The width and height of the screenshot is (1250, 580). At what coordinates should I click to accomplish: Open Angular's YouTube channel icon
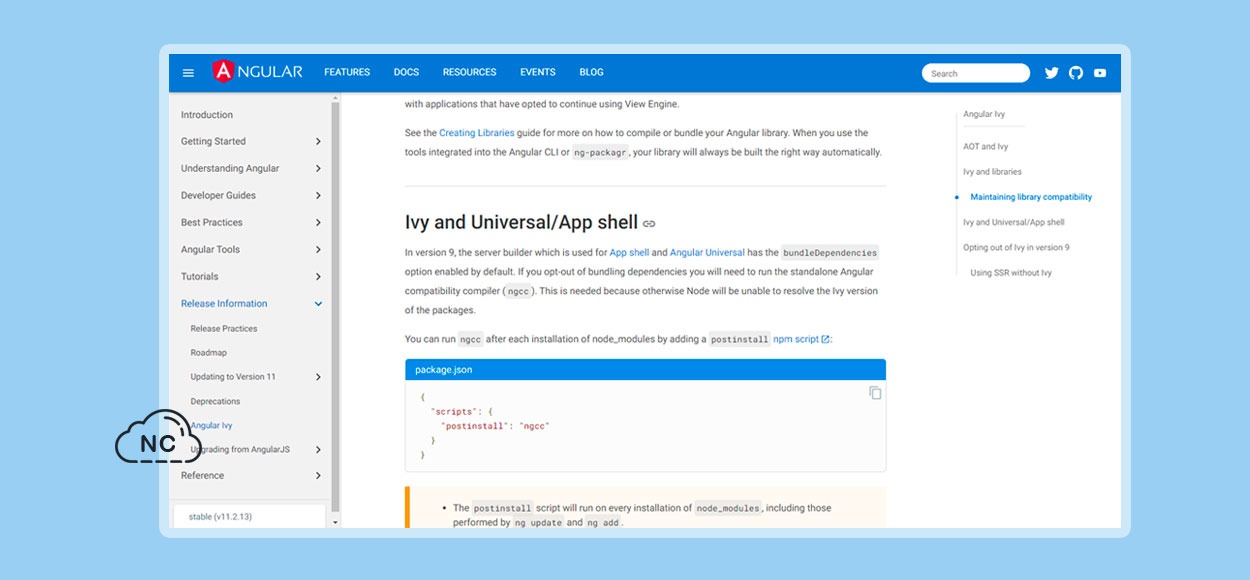tap(1100, 73)
